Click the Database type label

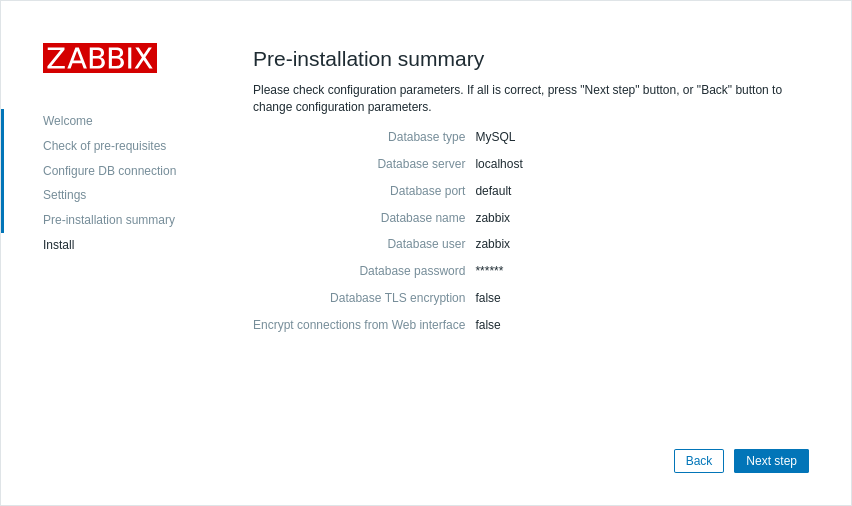tap(426, 137)
